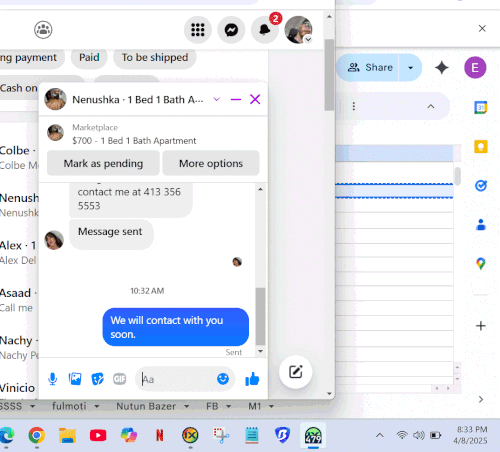Click the voice clip microphone icon
The width and height of the screenshot is (500, 452).
pos(53,379)
